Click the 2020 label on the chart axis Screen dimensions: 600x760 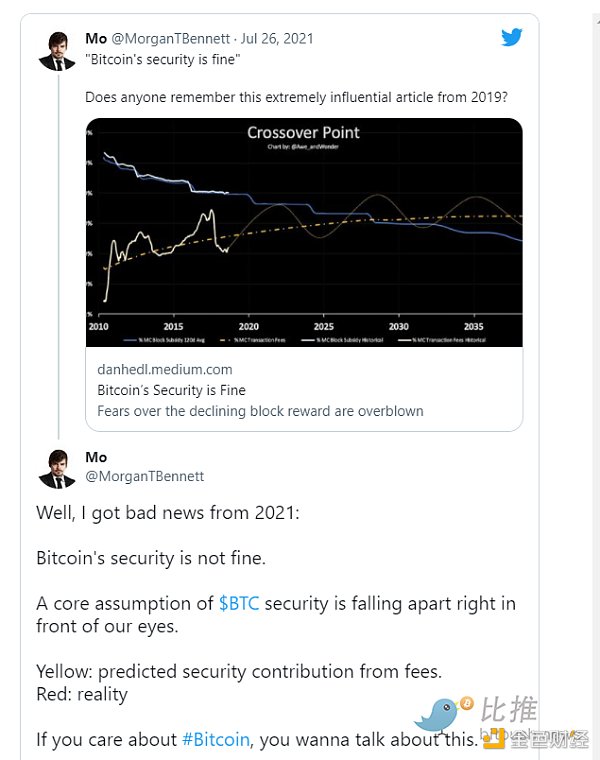point(248,326)
